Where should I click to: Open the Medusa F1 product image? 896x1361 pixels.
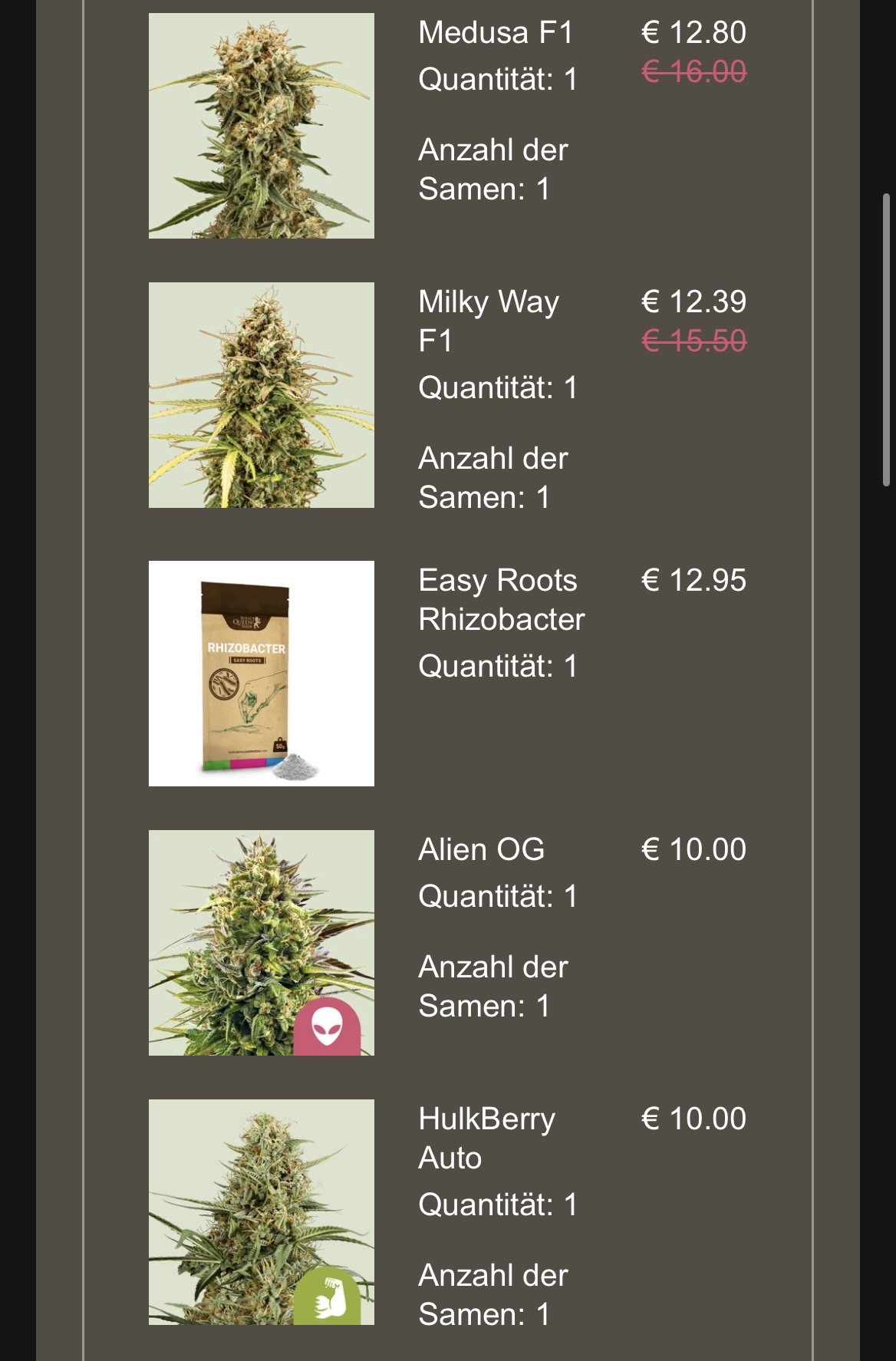coord(262,126)
